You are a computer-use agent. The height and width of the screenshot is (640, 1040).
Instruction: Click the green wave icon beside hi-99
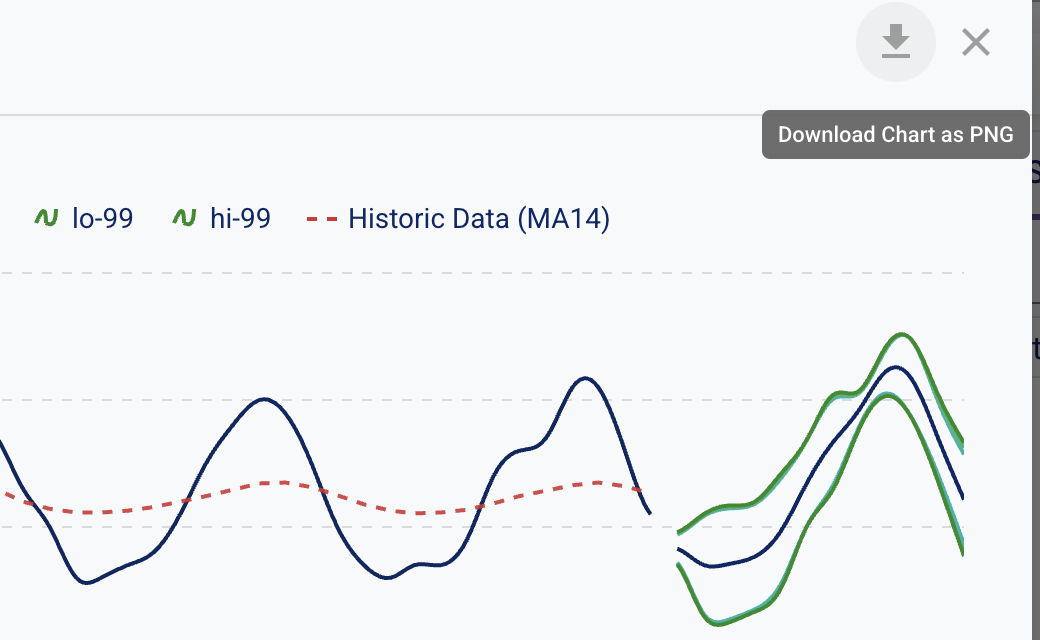click(184, 218)
